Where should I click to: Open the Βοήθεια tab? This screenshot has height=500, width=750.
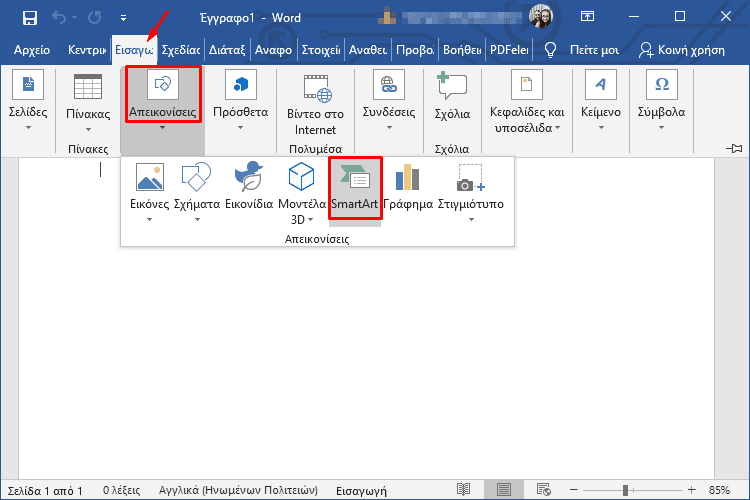tap(462, 50)
